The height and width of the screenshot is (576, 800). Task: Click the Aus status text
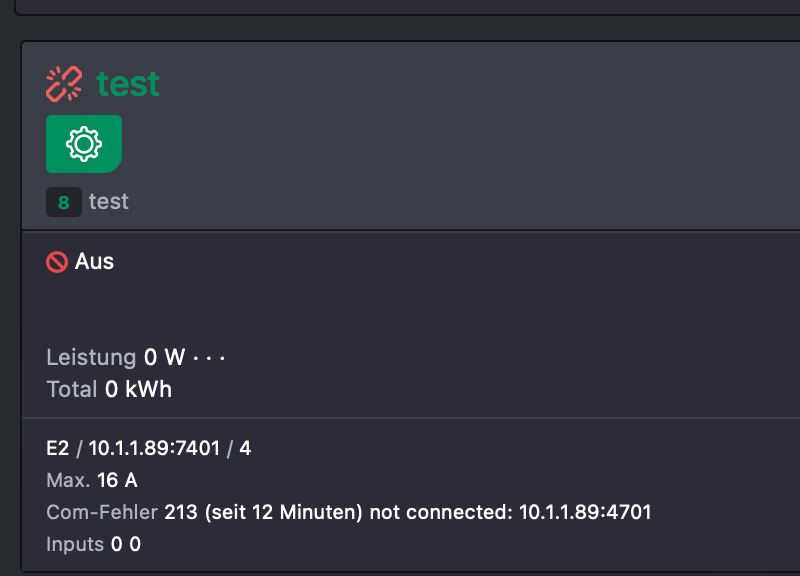[x=94, y=261]
